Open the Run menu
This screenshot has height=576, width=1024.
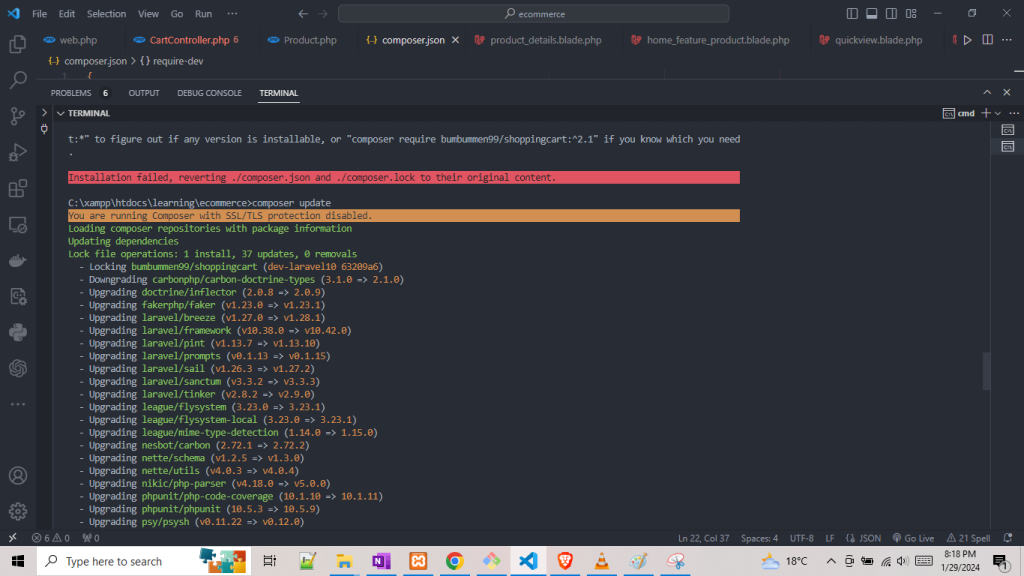pyautogui.click(x=203, y=13)
